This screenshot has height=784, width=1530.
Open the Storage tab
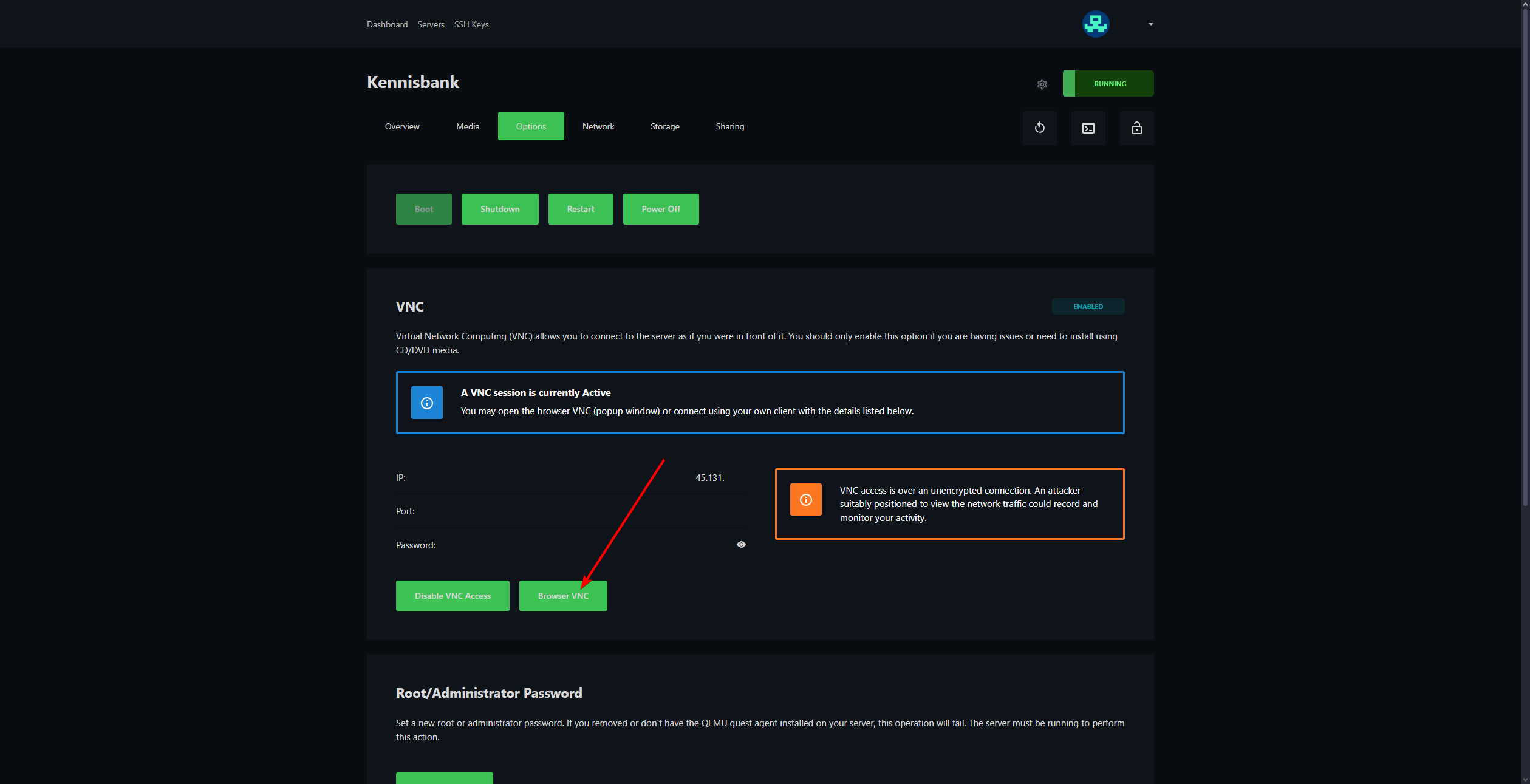pyautogui.click(x=664, y=126)
